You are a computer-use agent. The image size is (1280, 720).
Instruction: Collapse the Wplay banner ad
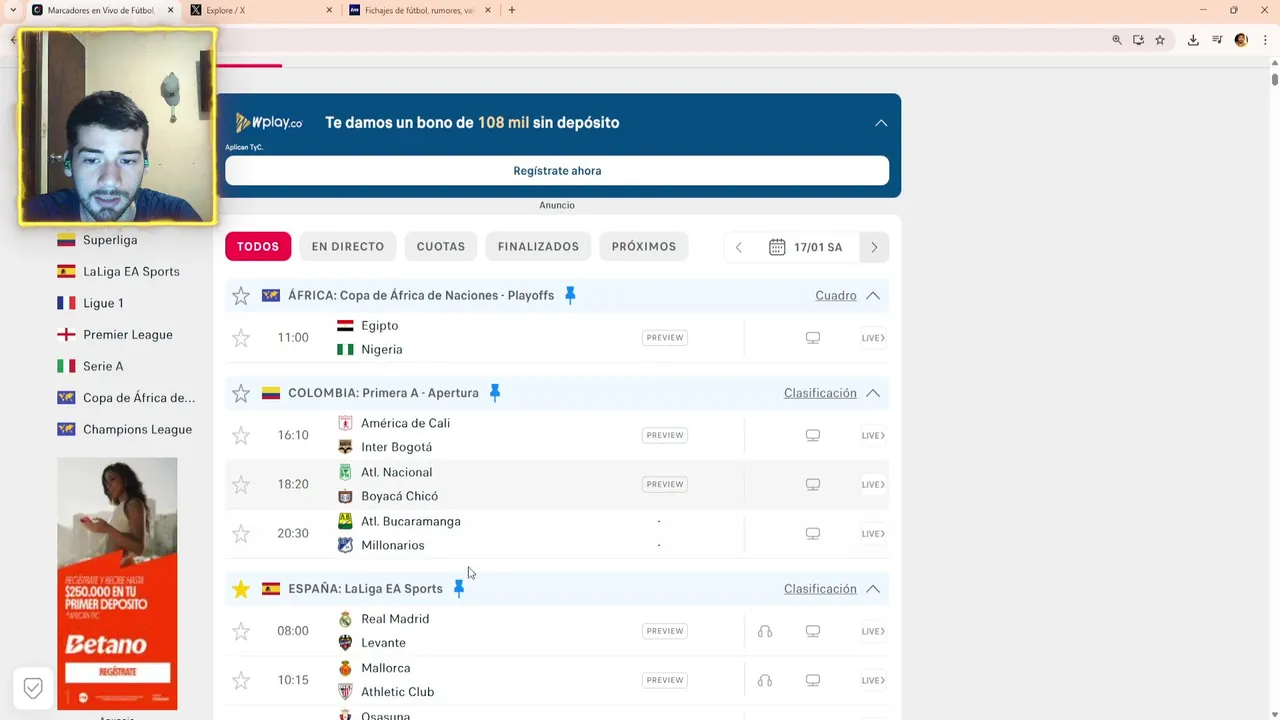[x=881, y=123]
